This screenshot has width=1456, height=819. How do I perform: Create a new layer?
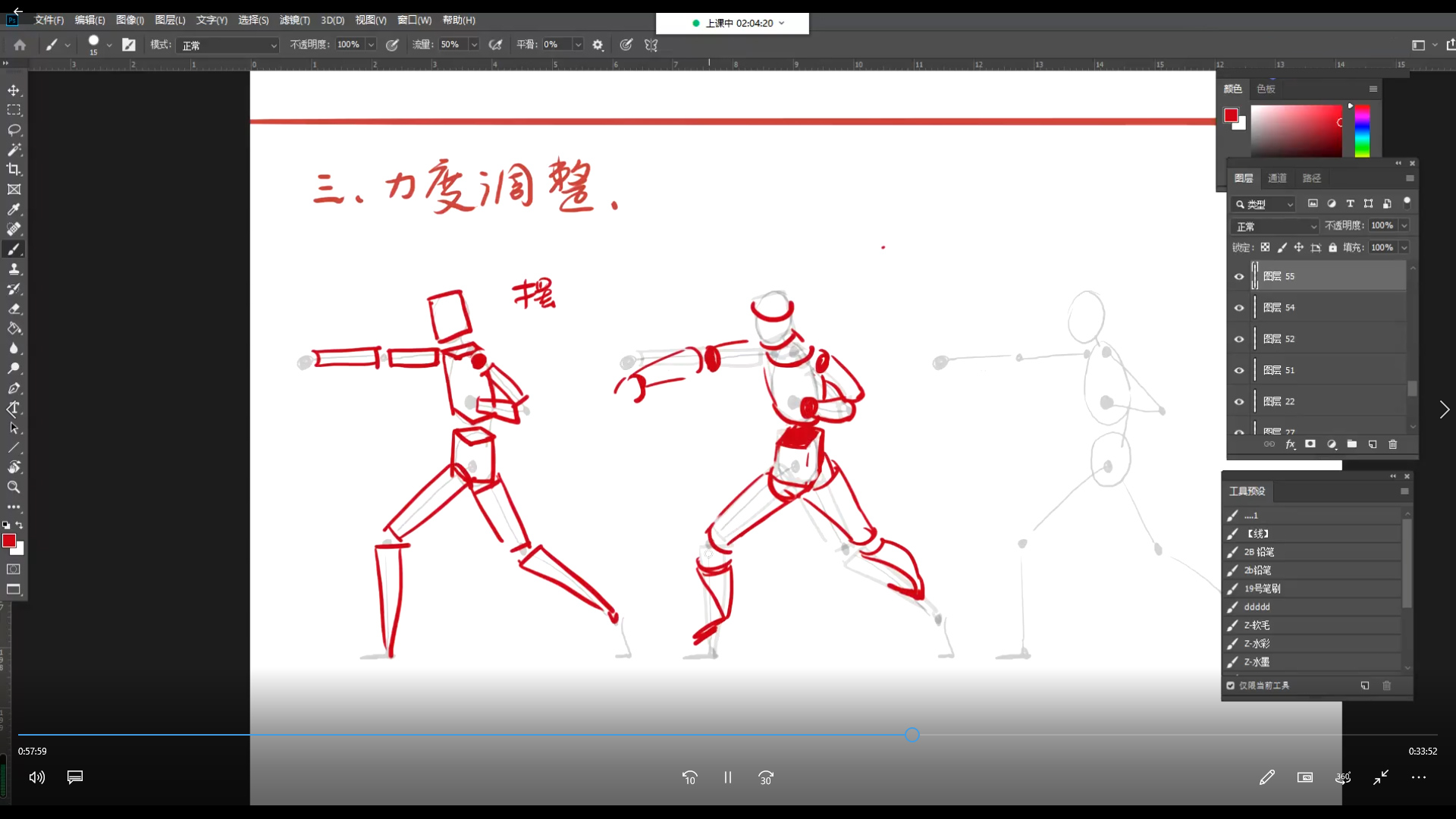(x=1373, y=444)
